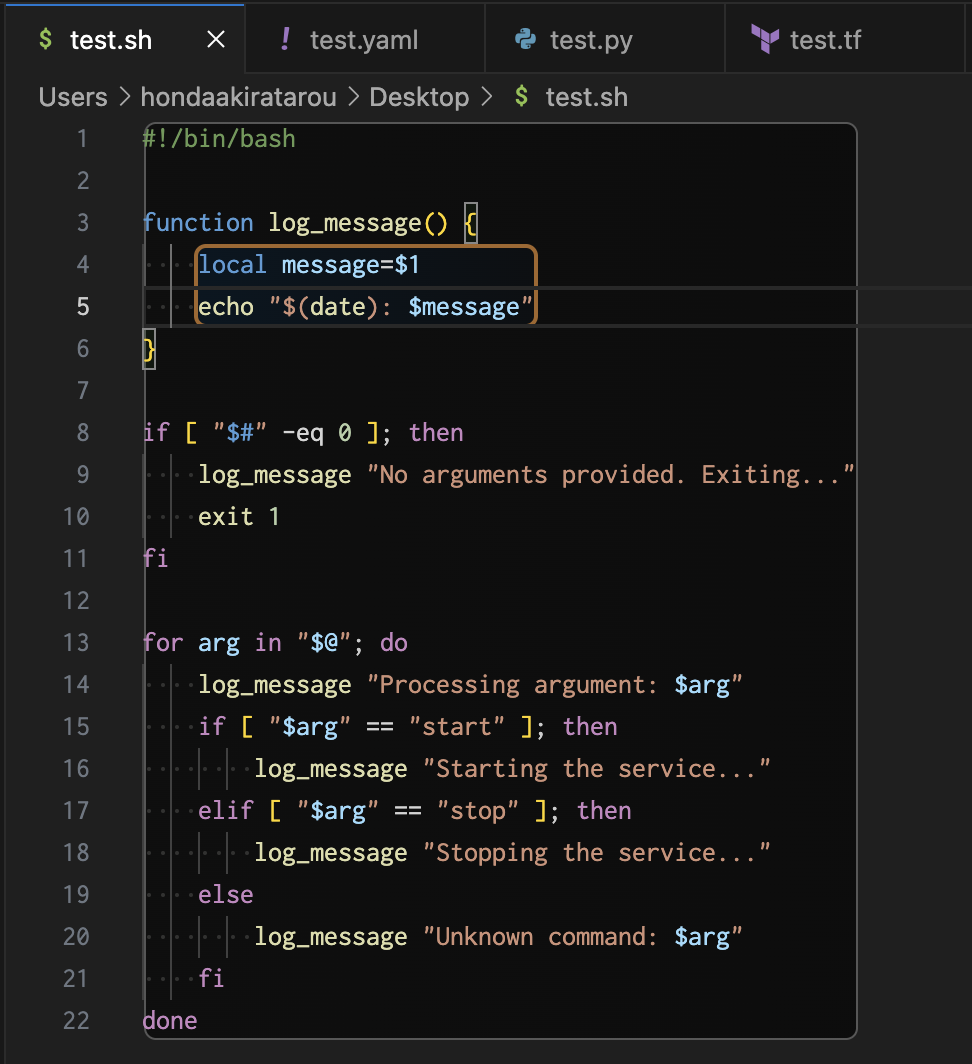This screenshot has height=1064, width=972.
Task: Click the Python logo on test.py tab
Action: [x=523, y=38]
